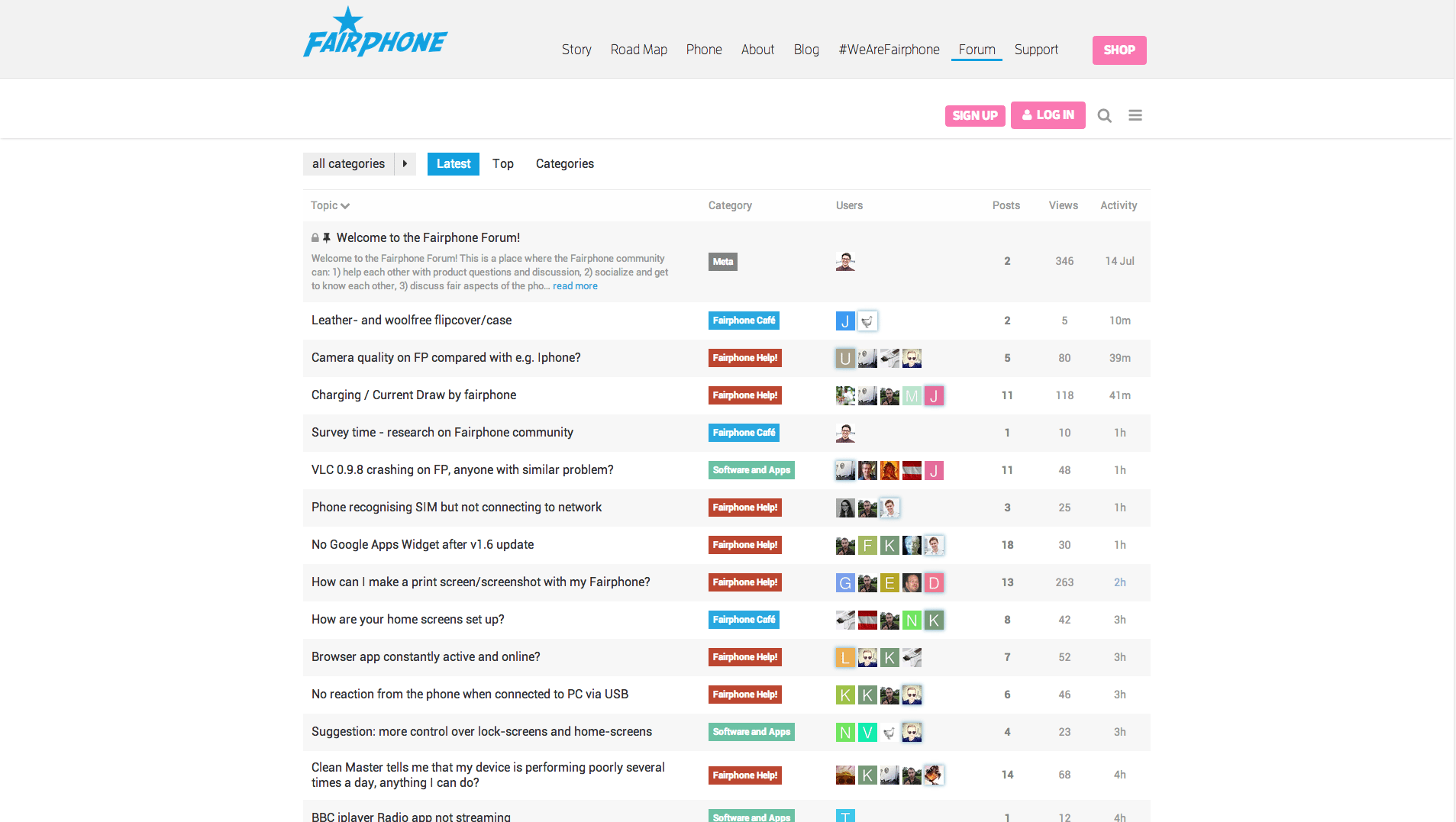Viewport: 1456px width, 822px height.
Task: Click Software and Apps badge in VLC row
Action: point(751,470)
